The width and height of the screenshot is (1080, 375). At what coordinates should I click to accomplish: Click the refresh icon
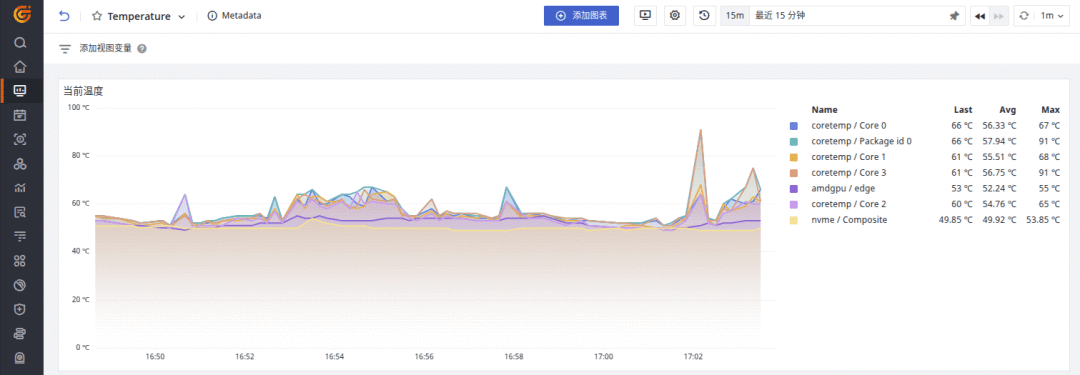coord(1024,16)
